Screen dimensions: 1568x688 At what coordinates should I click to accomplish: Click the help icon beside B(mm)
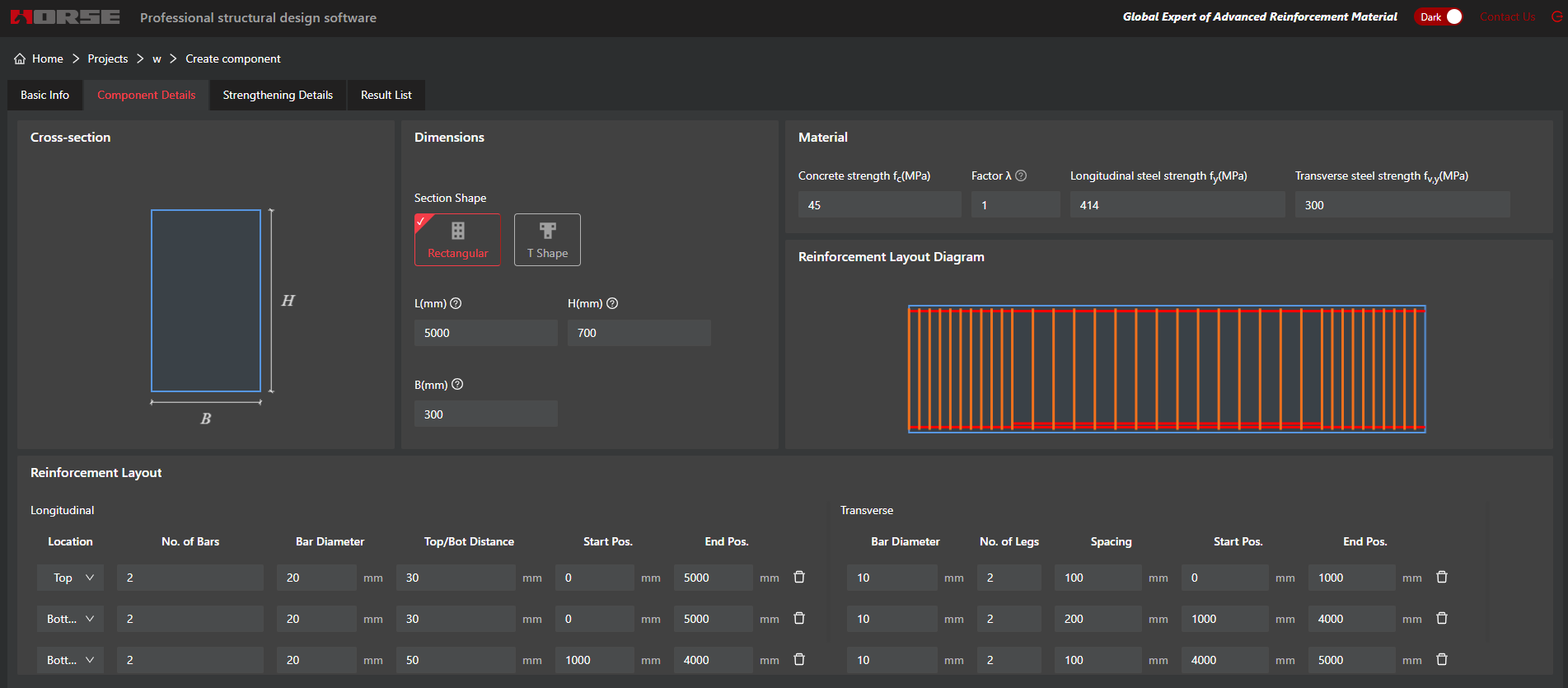click(457, 384)
